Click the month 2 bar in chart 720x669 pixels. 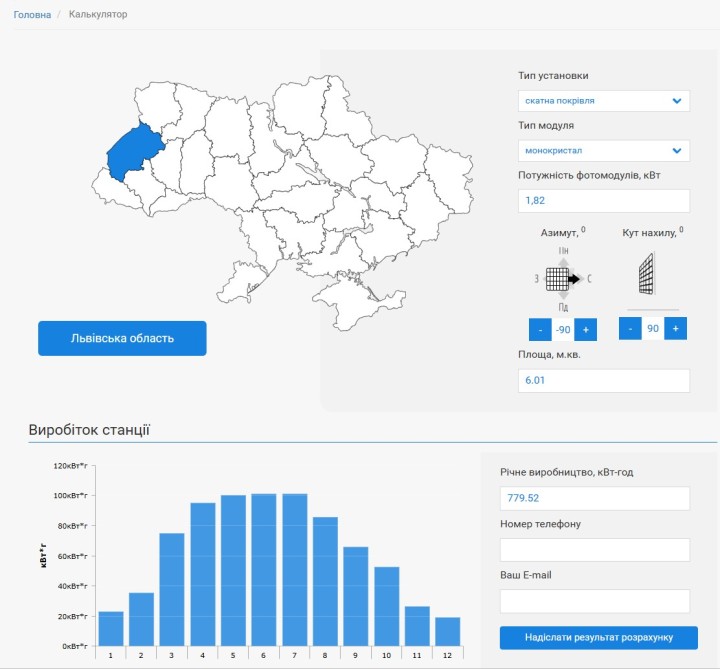click(141, 619)
